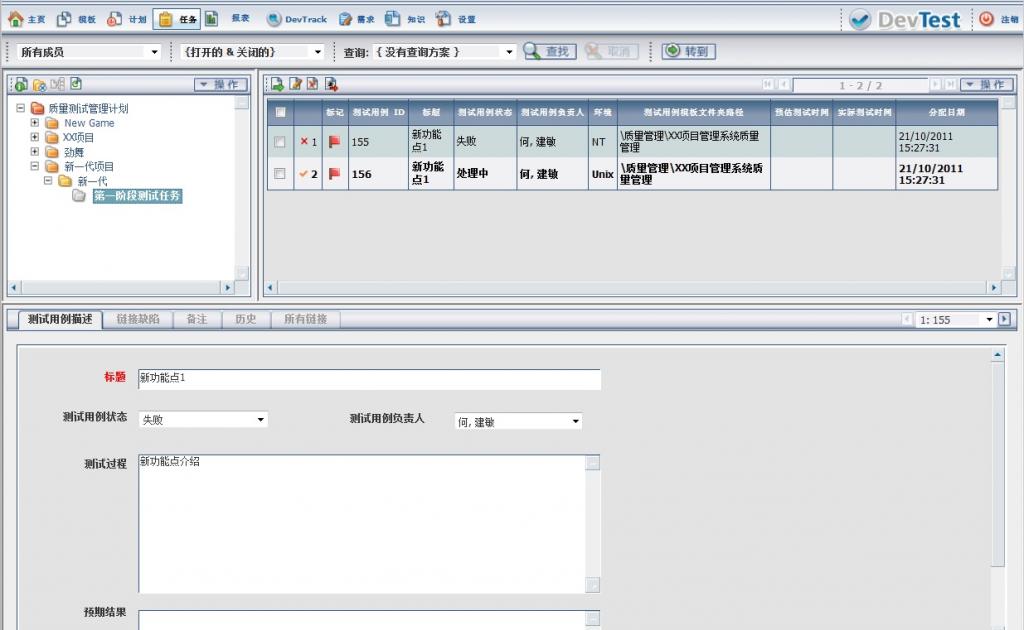Viewport: 1024px width, 630px height.
Task: Tick the checkbox for test case 155
Action: (x=280, y=142)
